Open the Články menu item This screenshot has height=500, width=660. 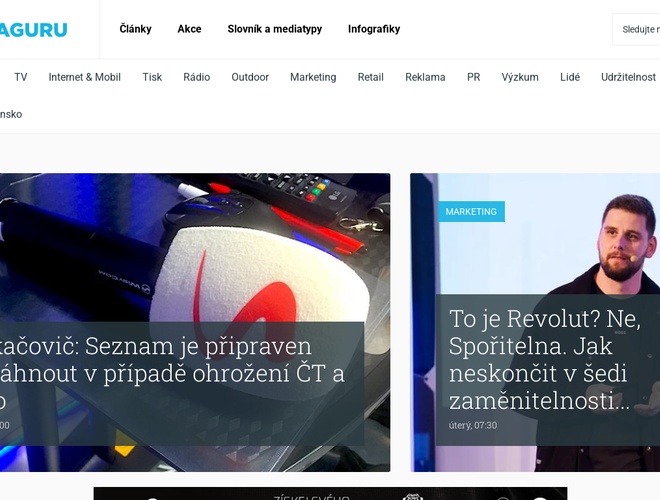(135, 29)
